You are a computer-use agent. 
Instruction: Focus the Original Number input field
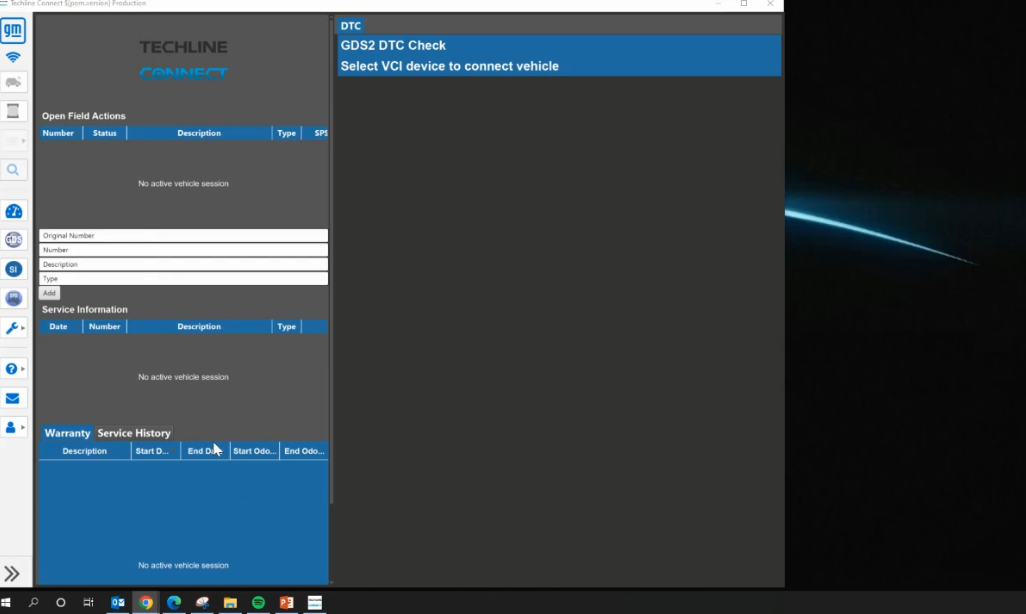pos(183,236)
